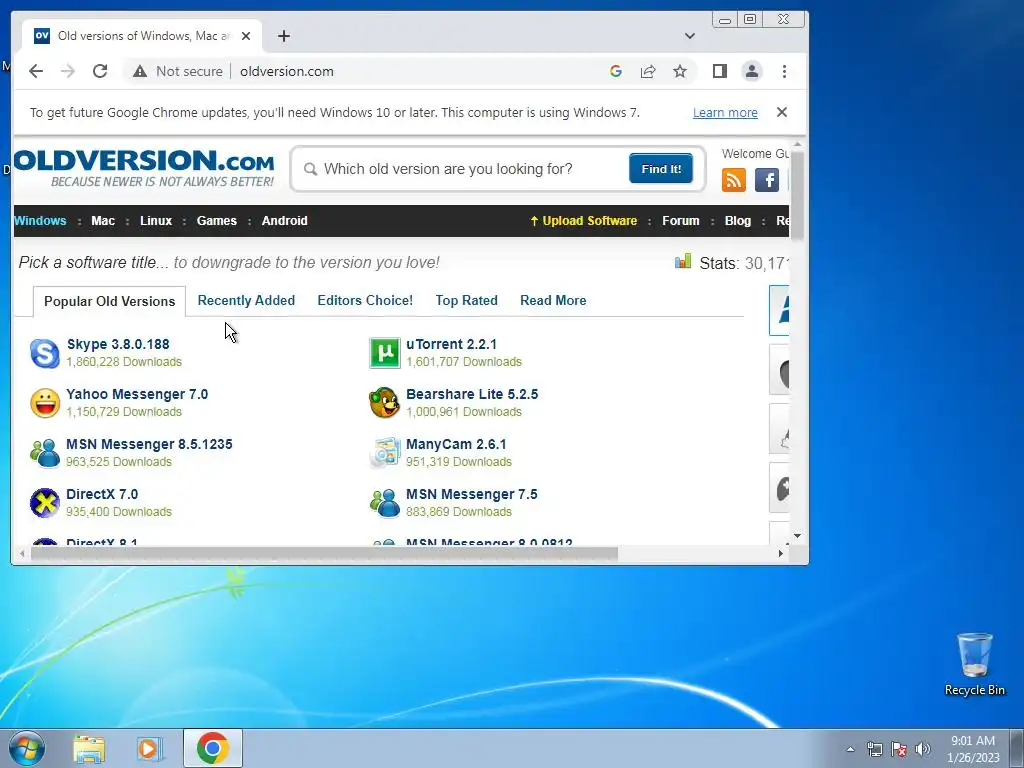The image size is (1024, 768).
Task: Open Bearshare Lite 5.2.5 link
Action: (472, 394)
